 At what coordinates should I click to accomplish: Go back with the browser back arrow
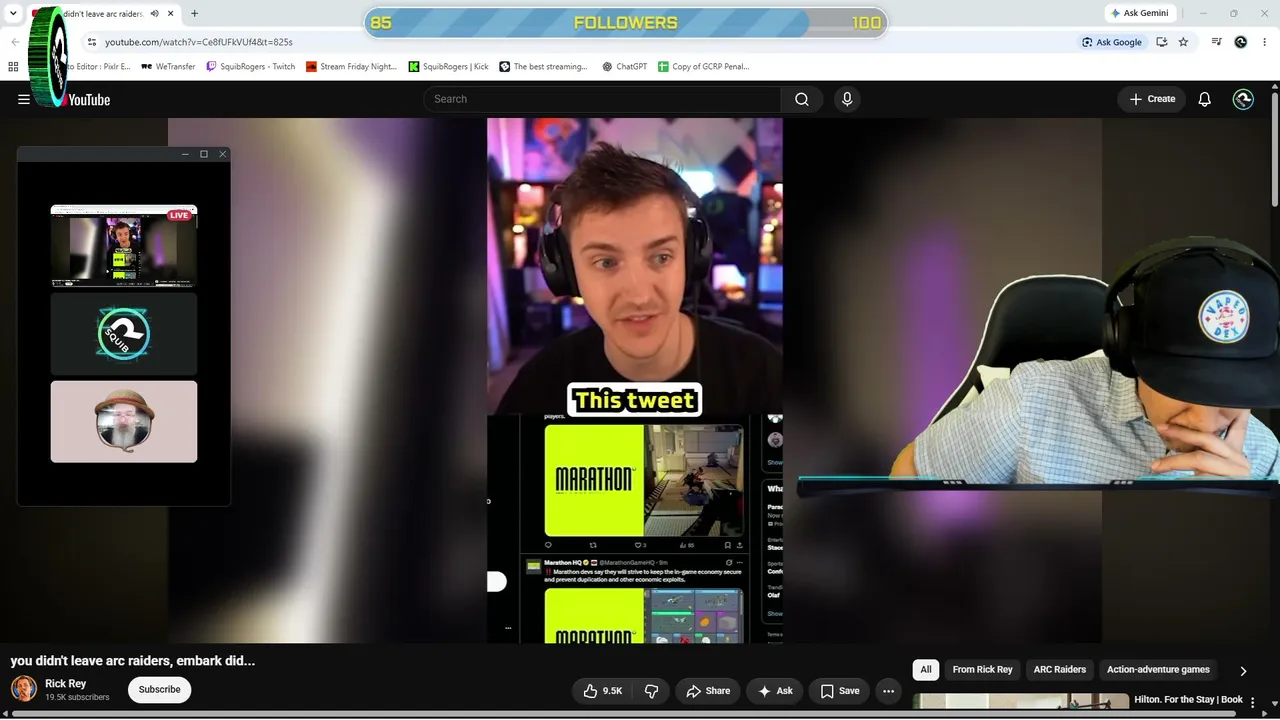pyautogui.click(x=15, y=42)
